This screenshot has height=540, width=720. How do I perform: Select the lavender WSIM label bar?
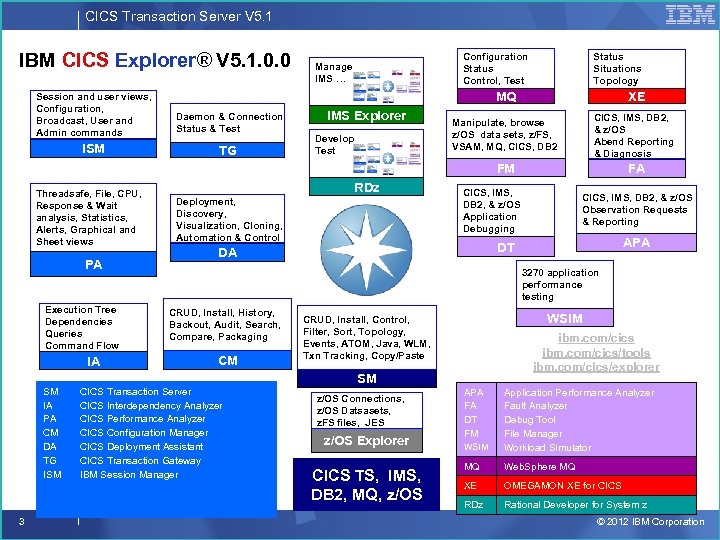pos(564,318)
